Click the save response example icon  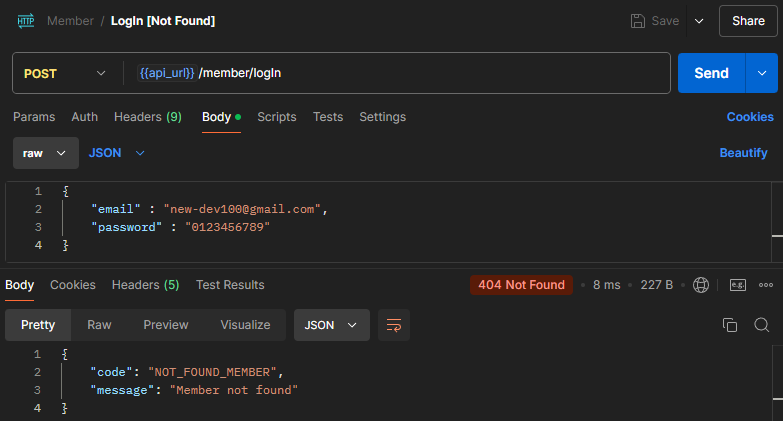pyautogui.click(x=738, y=285)
